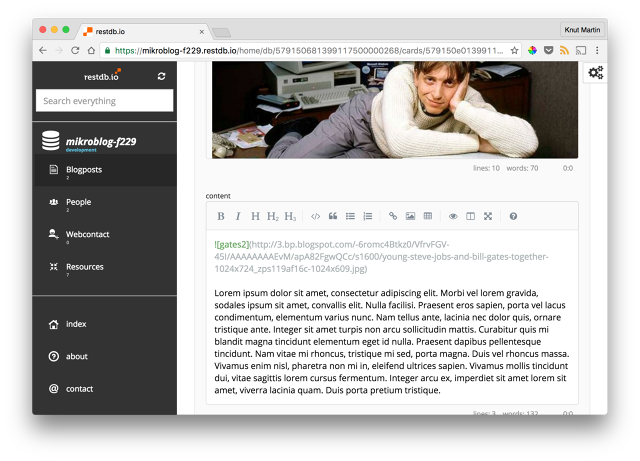Image resolution: width=640 pixels, height=461 pixels.
Task: Click the browser address bar URL
Action: [309, 51]
